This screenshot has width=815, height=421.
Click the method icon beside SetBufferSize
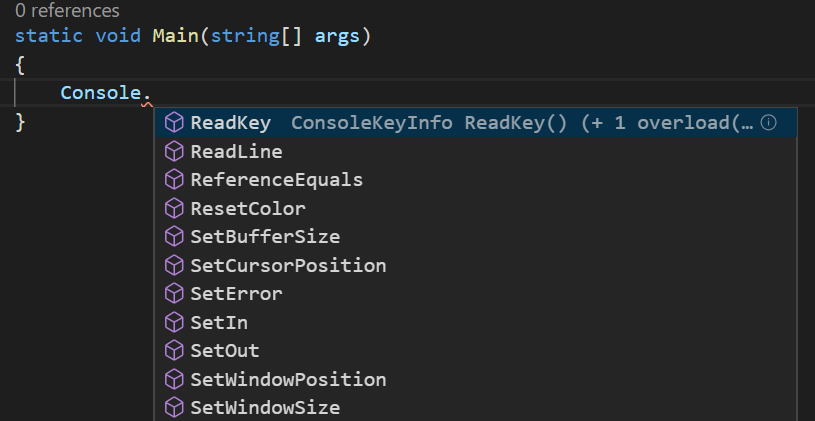click(174, 237)
